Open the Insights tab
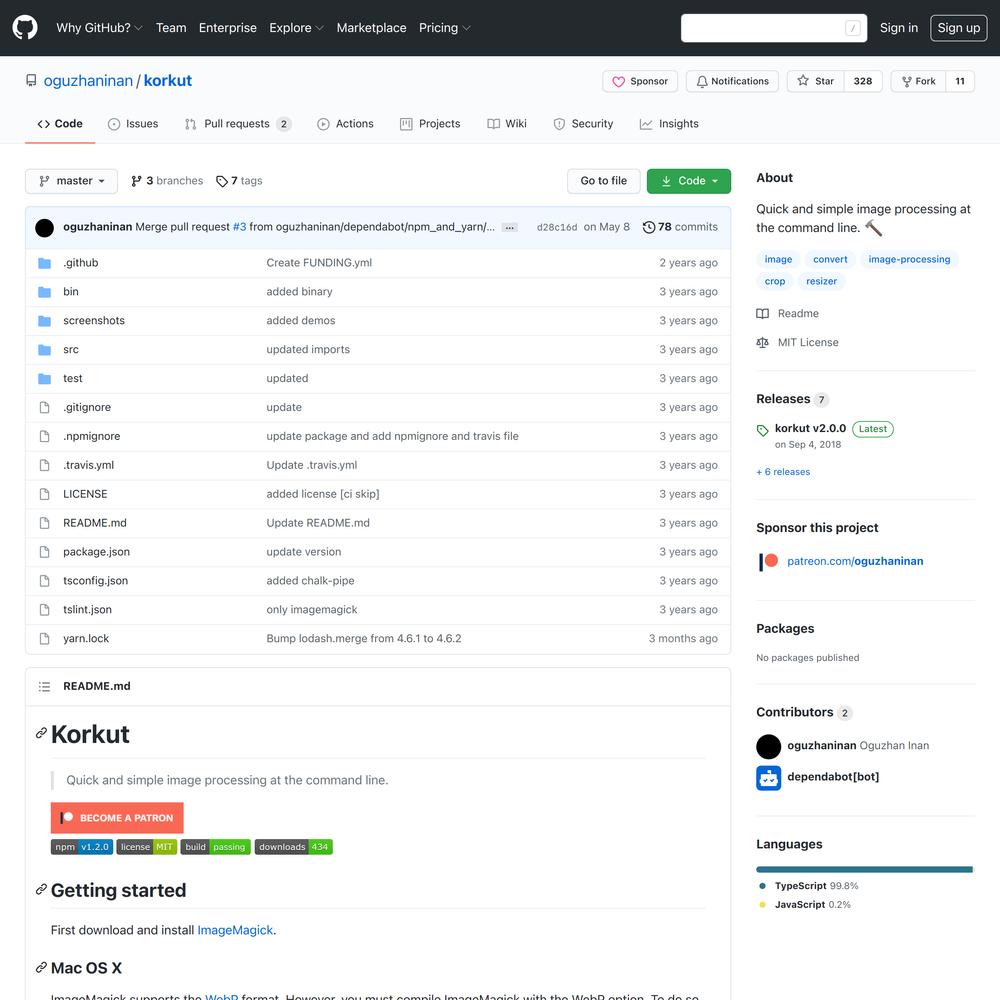Screen dimensions: 1000x1000 [x=669, y=124]
